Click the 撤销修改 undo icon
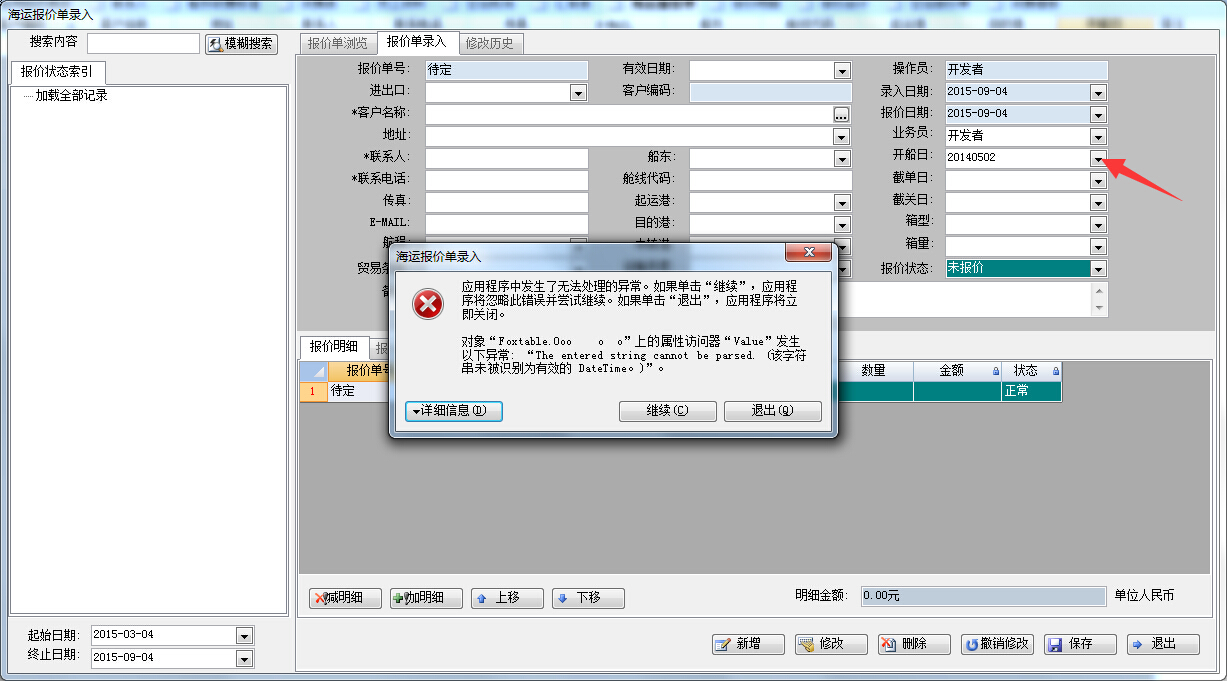Viewport: 1227px width, 681px height. pos(969,644)
